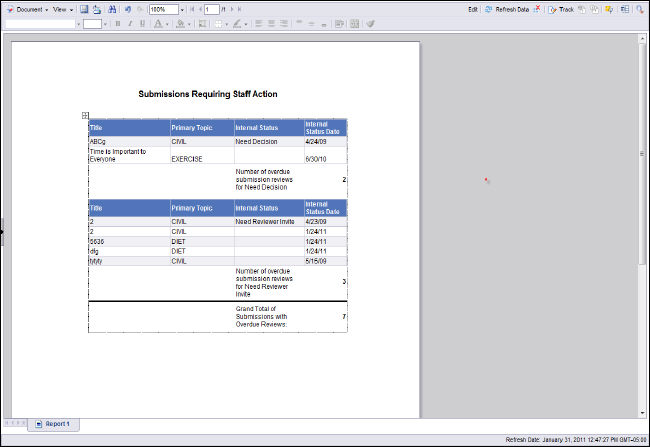Image resolution: width=650 pixels, height=447 pixels.
Task: Toggle underline text formatting
Action: [x=141, y=23]
